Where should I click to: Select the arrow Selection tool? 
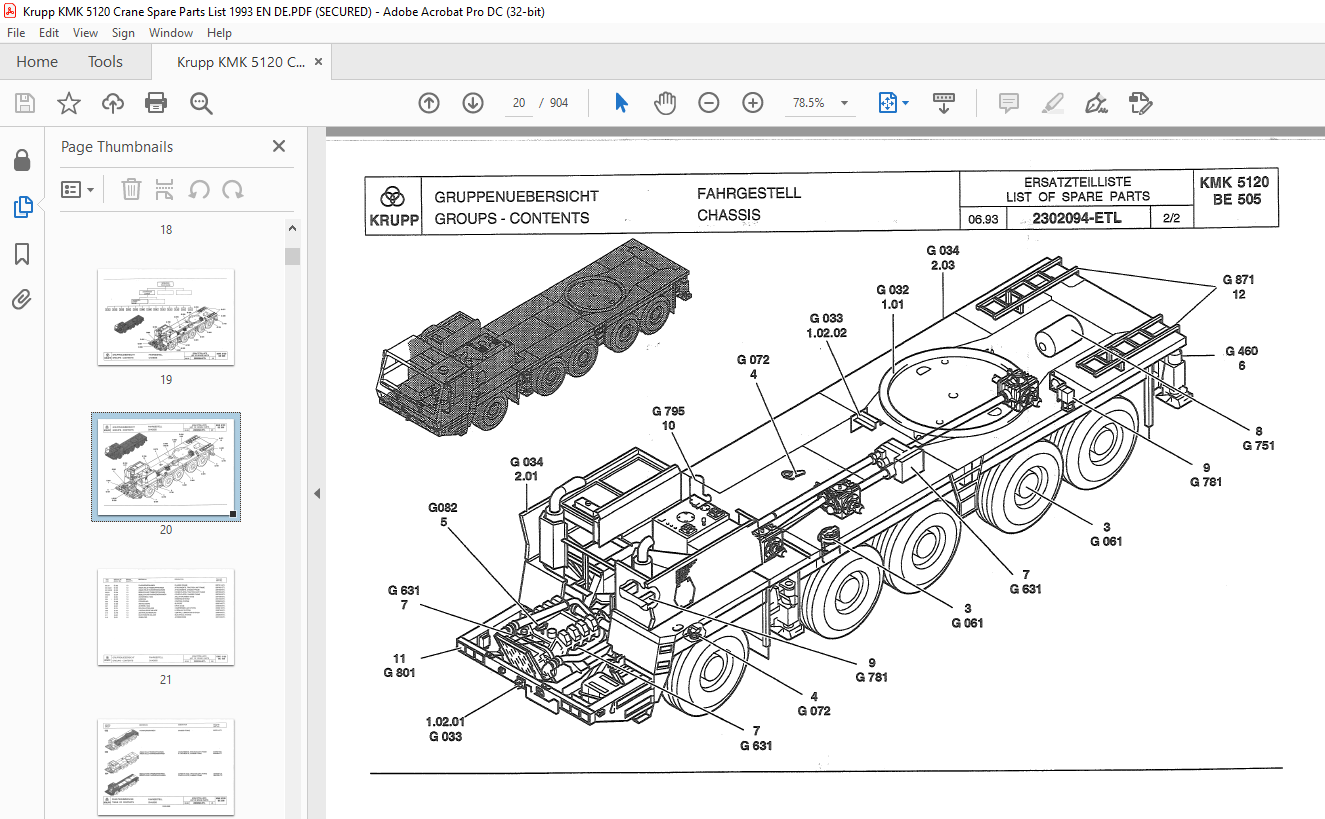[x=621, y=103]
